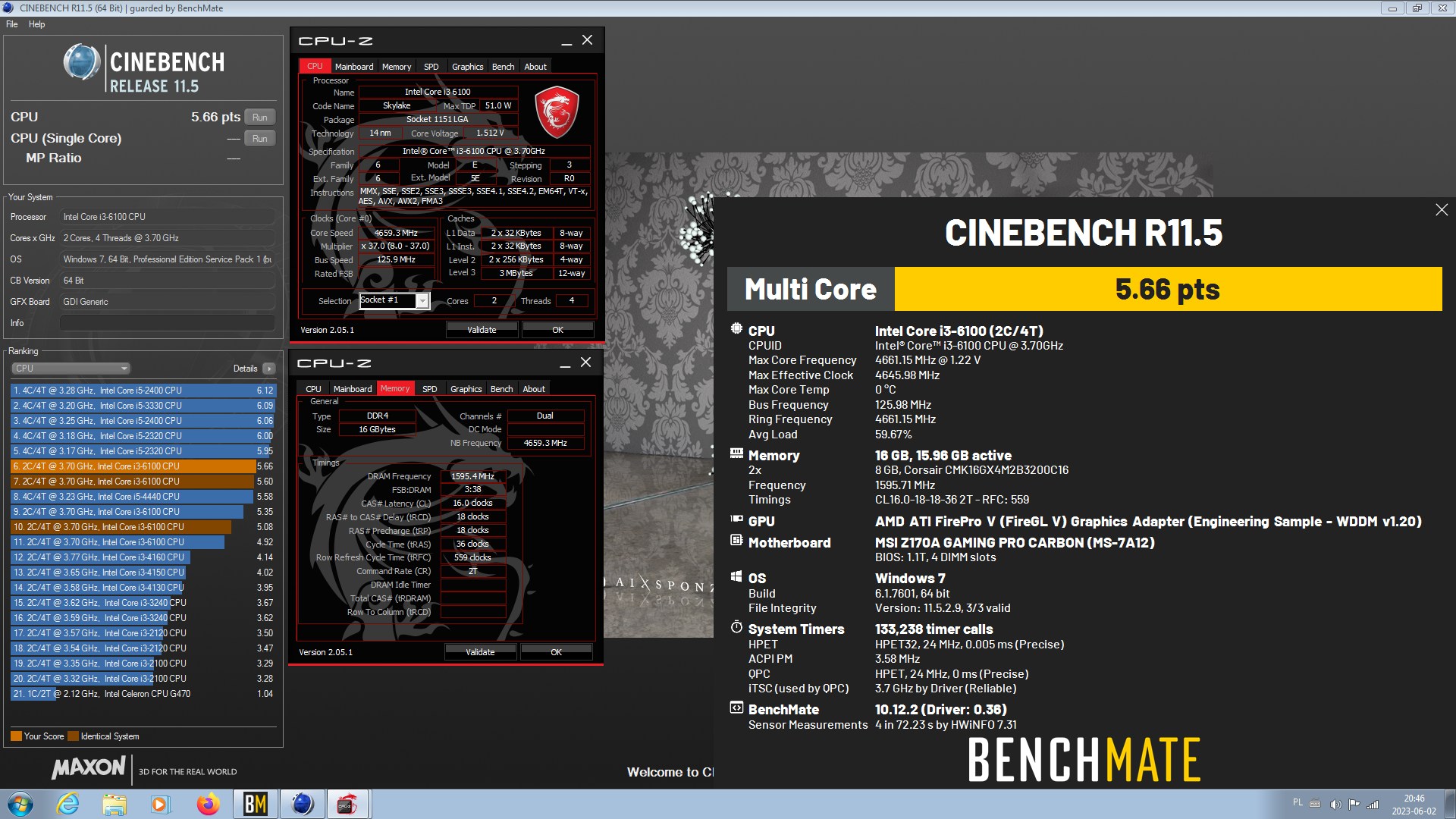This screenshot has width=1456, height=819.
Task: Select ranking row 6 i3-6100 5.66
Action: pos(143,466)
